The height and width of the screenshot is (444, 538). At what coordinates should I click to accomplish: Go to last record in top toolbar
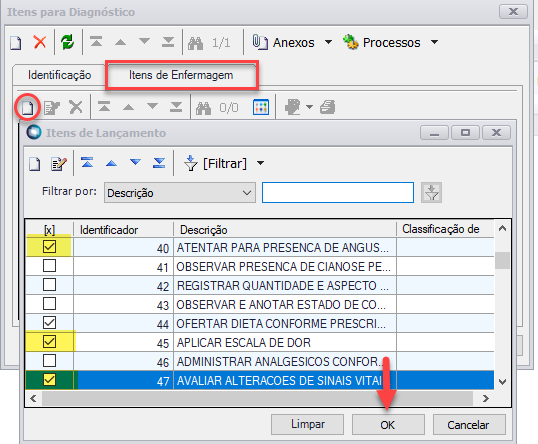[168, 42]
